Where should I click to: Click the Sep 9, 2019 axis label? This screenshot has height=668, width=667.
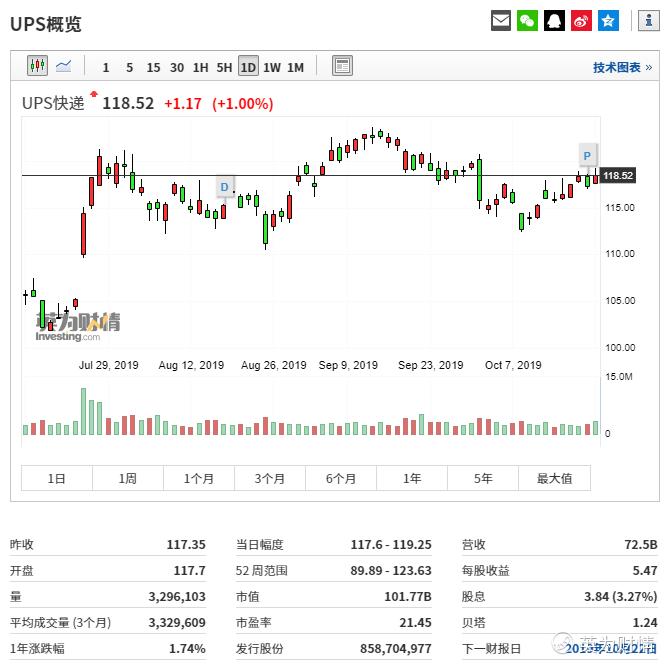[x=348, y=365]
